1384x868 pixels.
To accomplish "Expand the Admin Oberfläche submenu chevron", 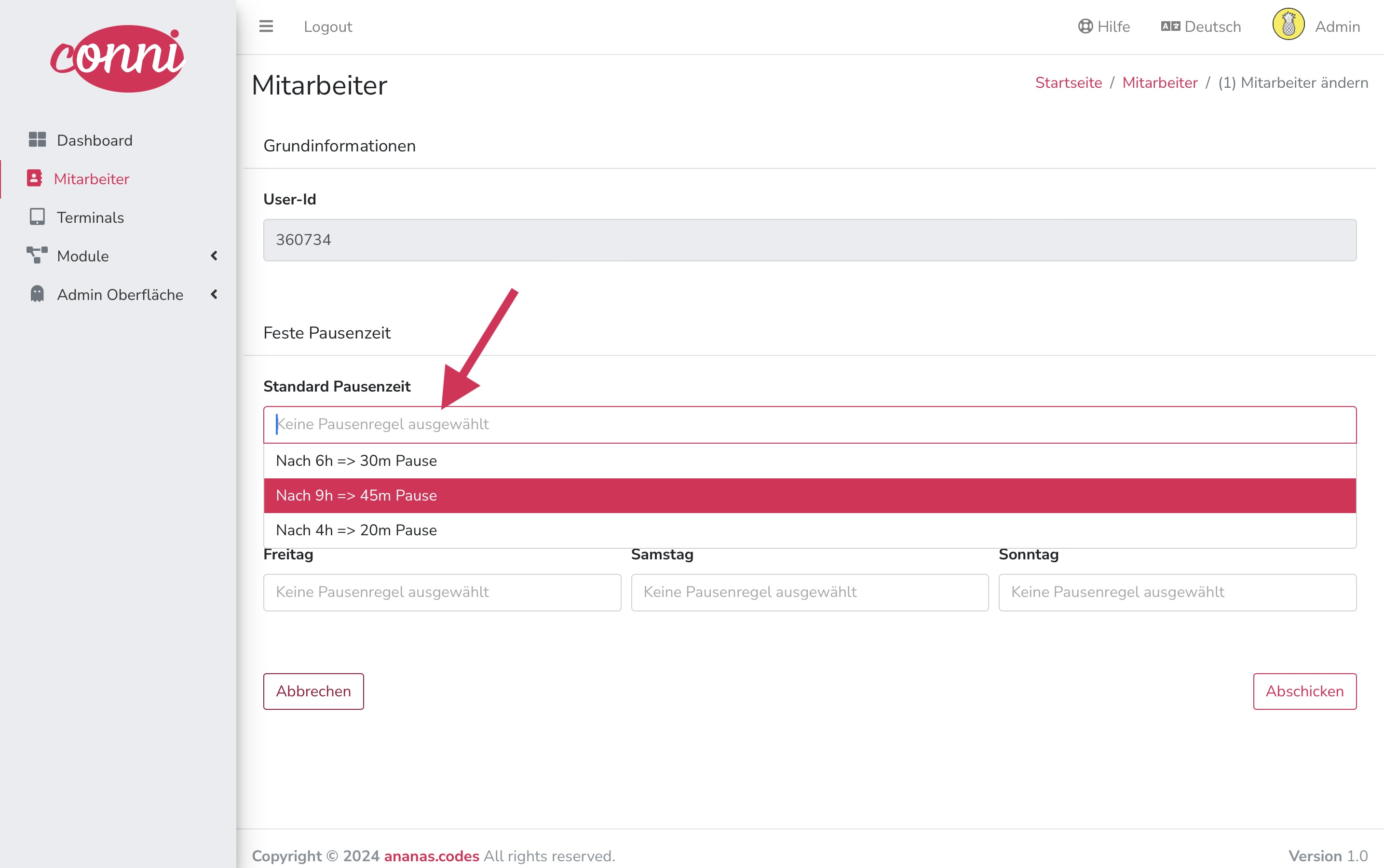I will (214, 294).
